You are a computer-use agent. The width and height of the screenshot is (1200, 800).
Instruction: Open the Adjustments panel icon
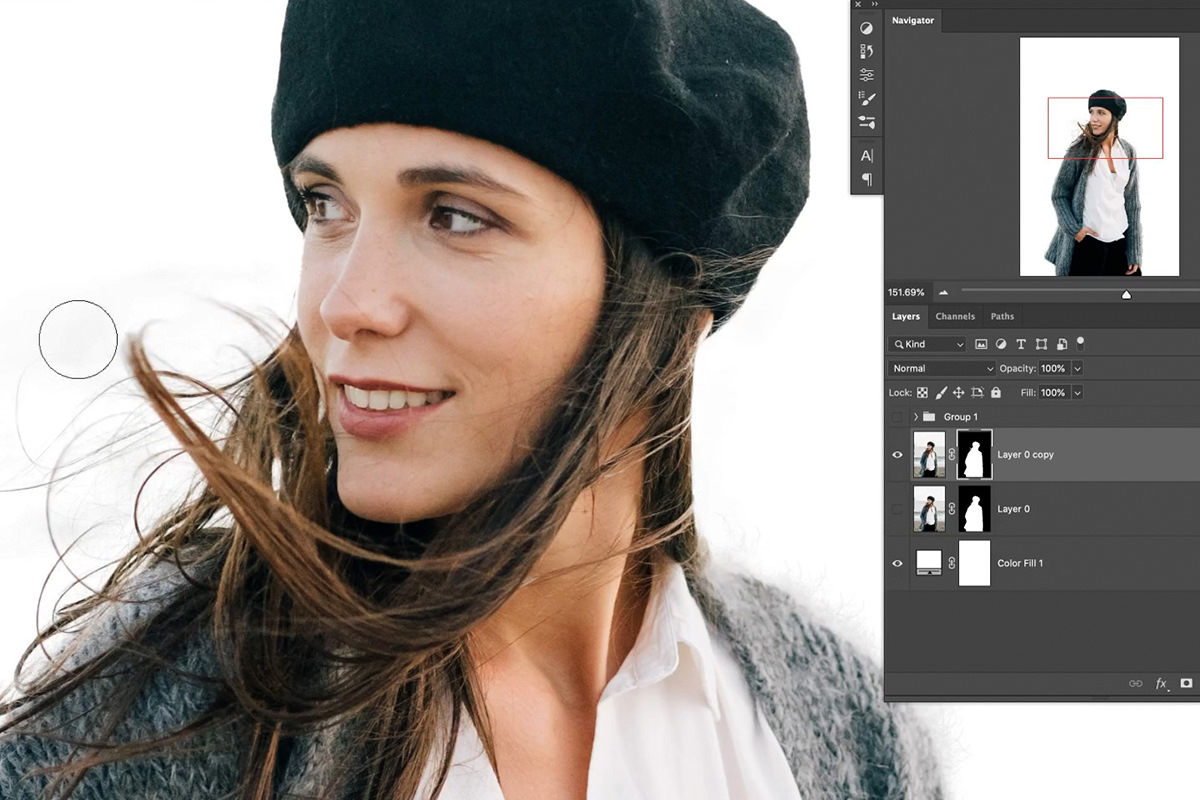[x=868, y=29]
